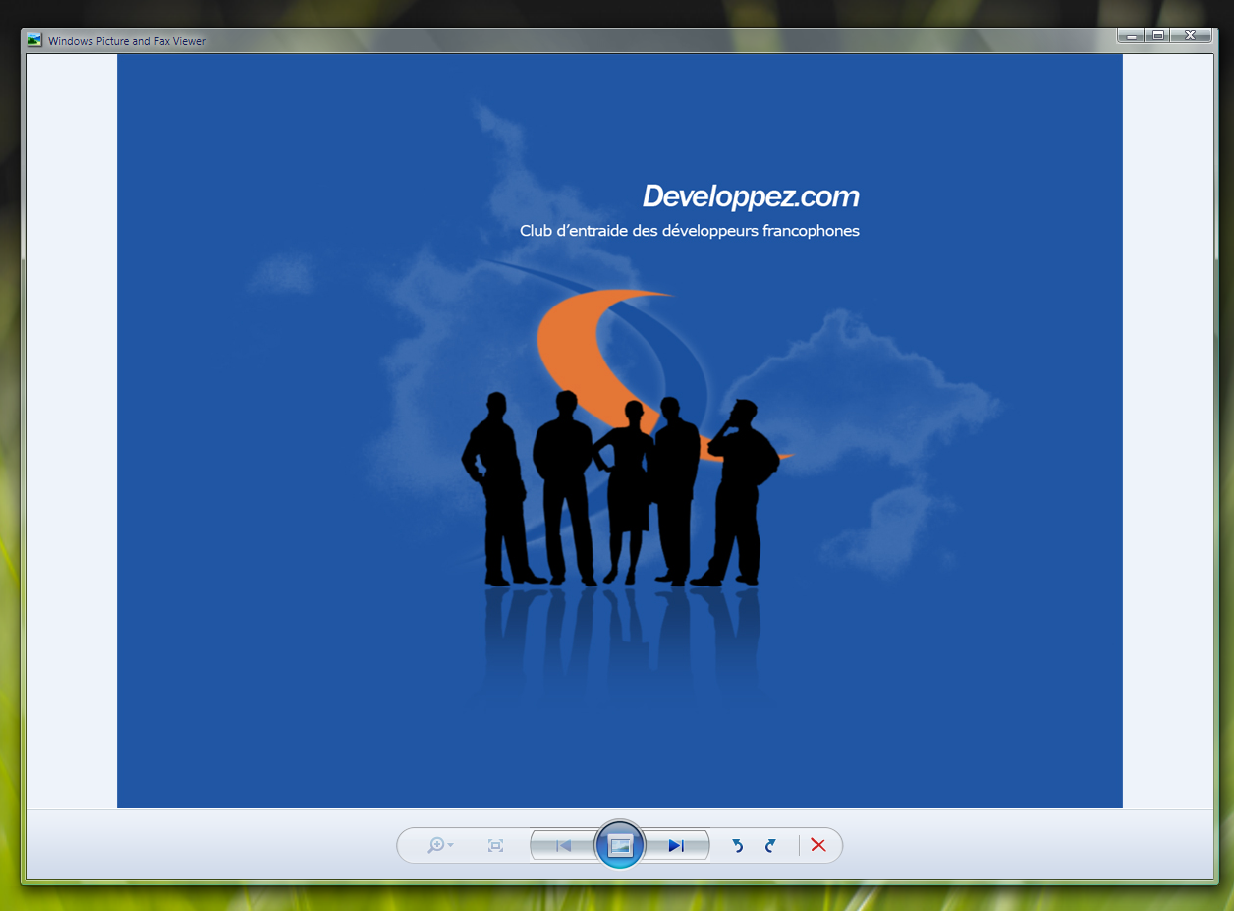Click the window title text in the title bar
This screenshot has height=911, width=1234.
(127, 41)
